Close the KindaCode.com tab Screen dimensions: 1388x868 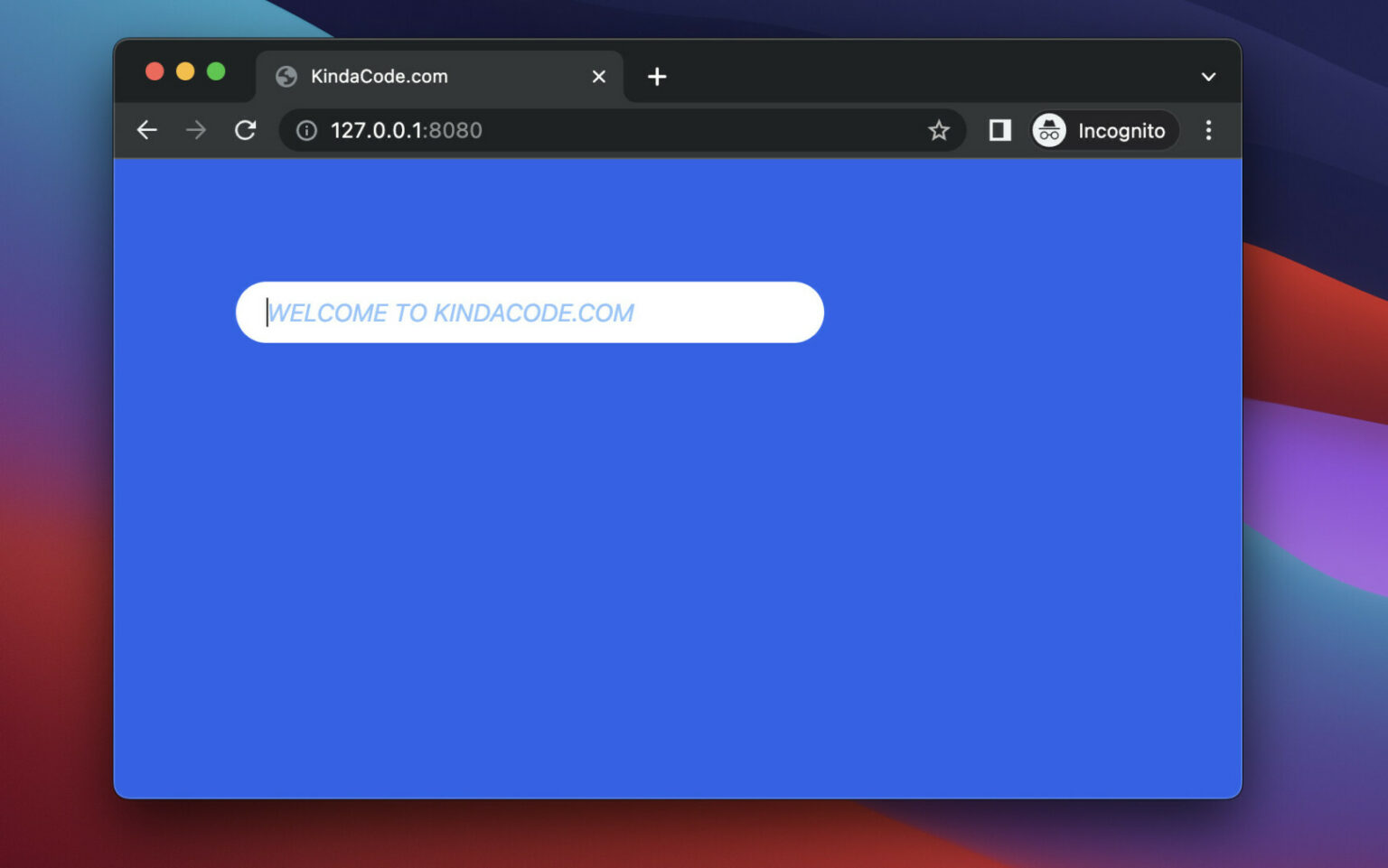point(598,77)
